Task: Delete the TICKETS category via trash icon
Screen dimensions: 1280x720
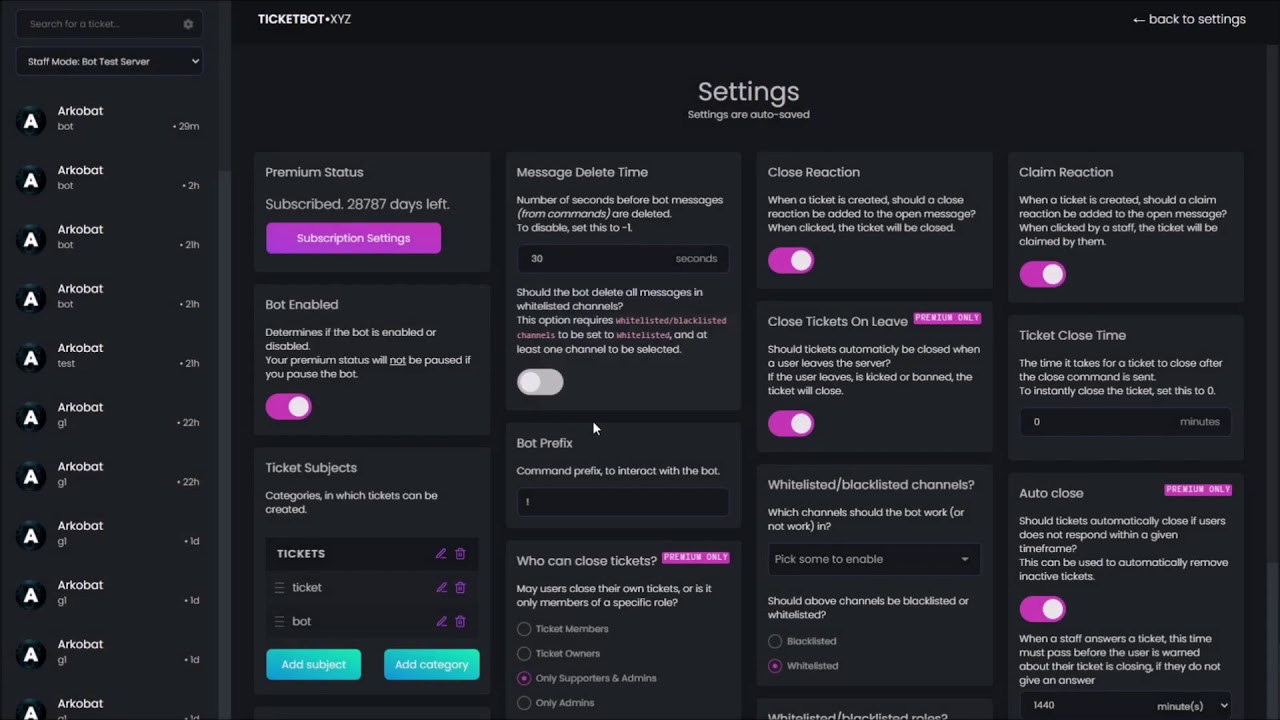Action: 460,553
